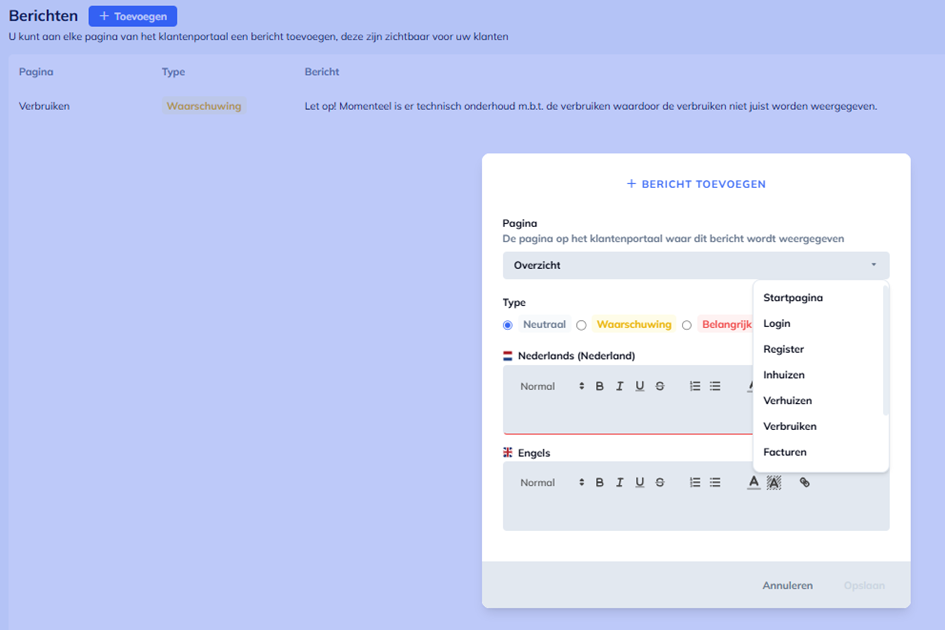Open text color picker in Engels editor

(753, 482)
